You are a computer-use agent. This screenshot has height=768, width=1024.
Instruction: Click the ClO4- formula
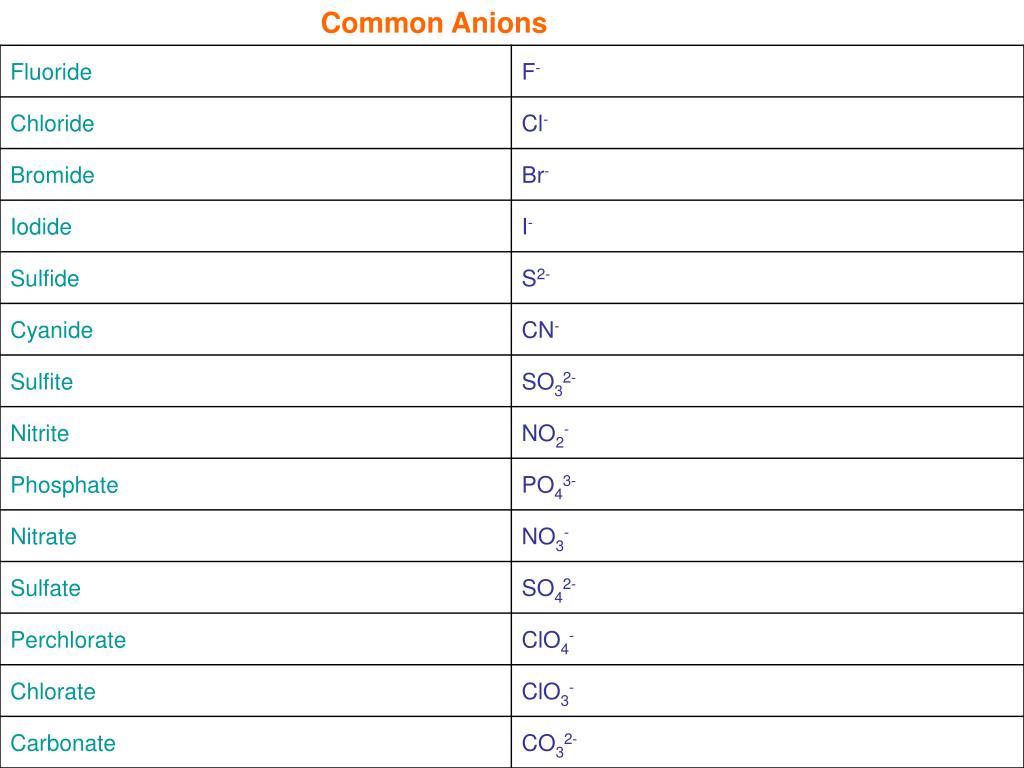[x=548, y=641]
